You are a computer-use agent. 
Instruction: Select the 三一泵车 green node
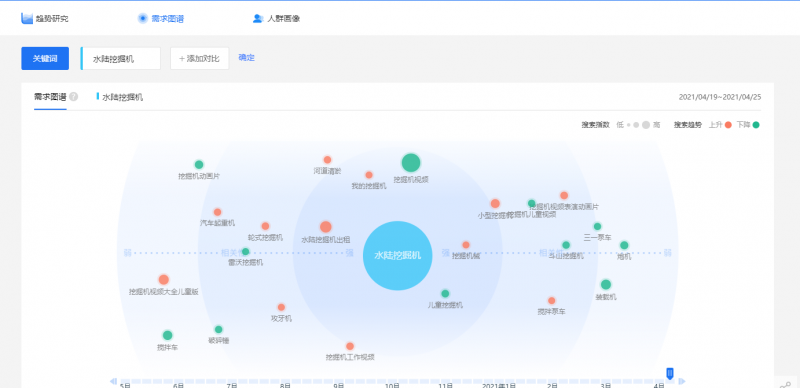pyautogui.click(x=597, y=227)
